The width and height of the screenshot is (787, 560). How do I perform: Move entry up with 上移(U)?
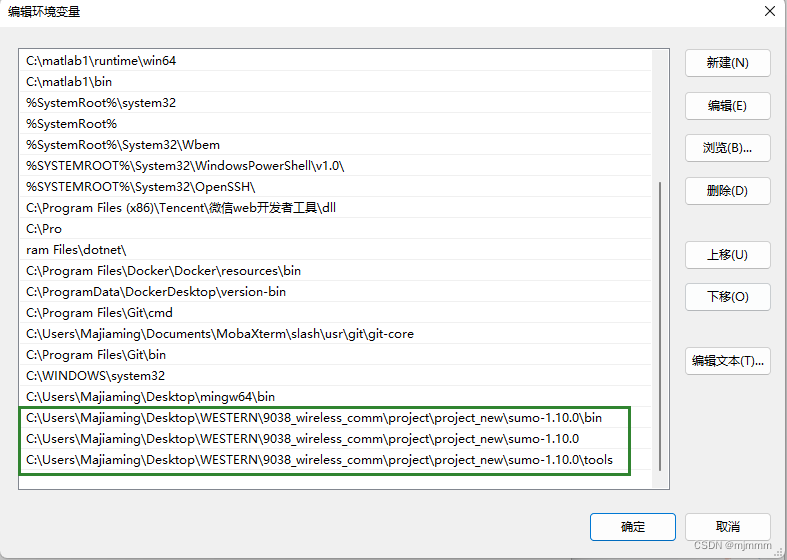pyautogui.click(x=727, y=255)
